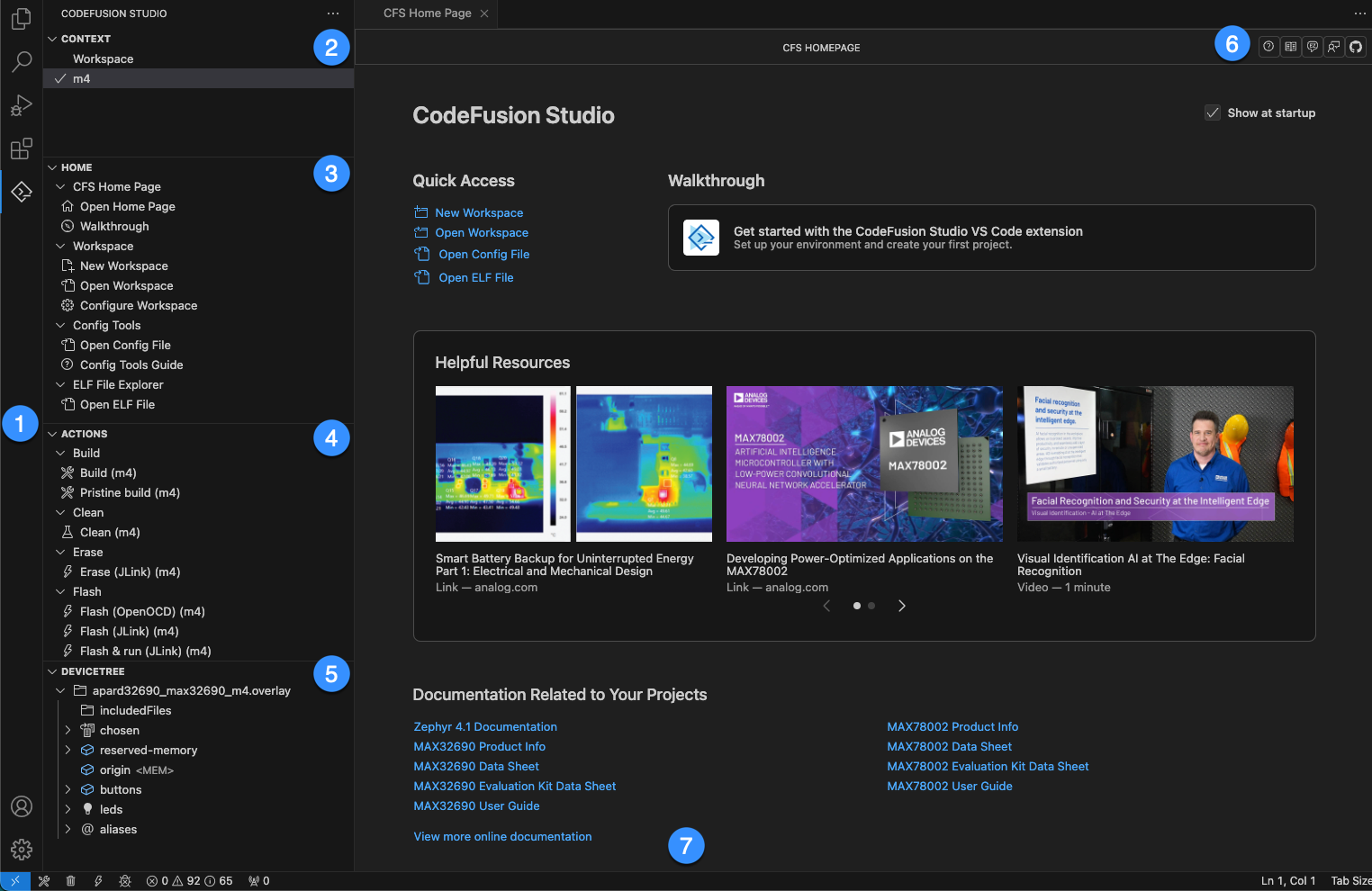
Task: Open editor more actions ellipsis menu
Action: pyautogui.click(x=1359, y=13)
